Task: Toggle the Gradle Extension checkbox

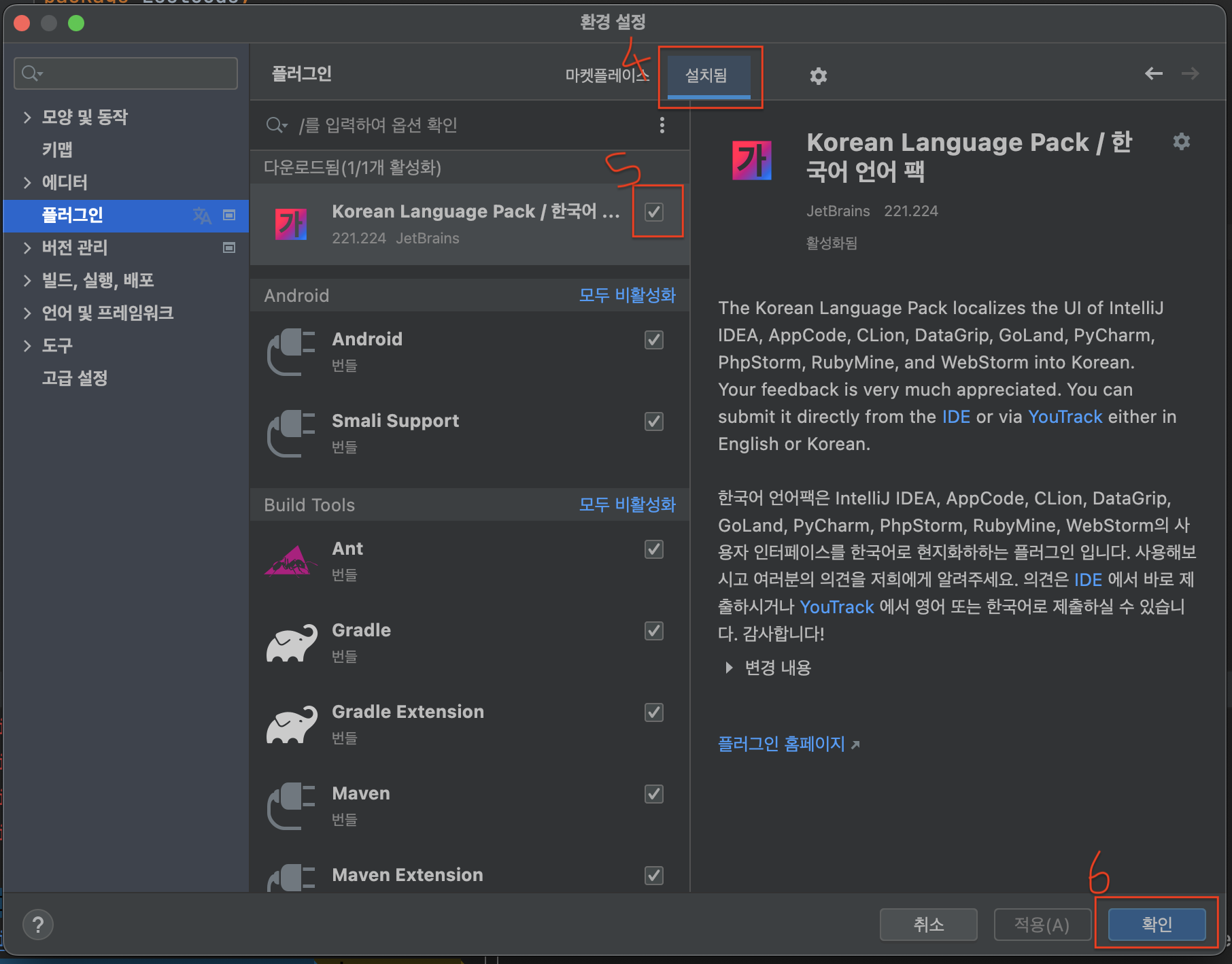Action: click(654, 712)
